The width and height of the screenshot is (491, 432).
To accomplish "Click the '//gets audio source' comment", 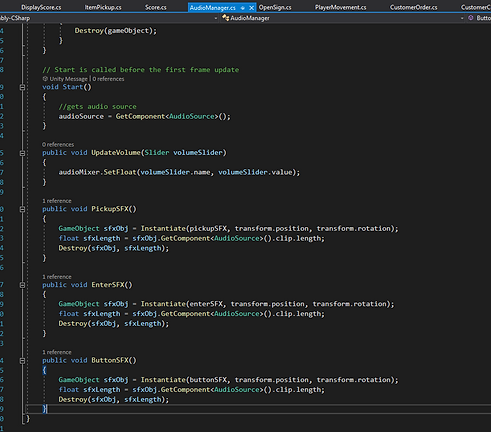I will [x=97, y=107].
